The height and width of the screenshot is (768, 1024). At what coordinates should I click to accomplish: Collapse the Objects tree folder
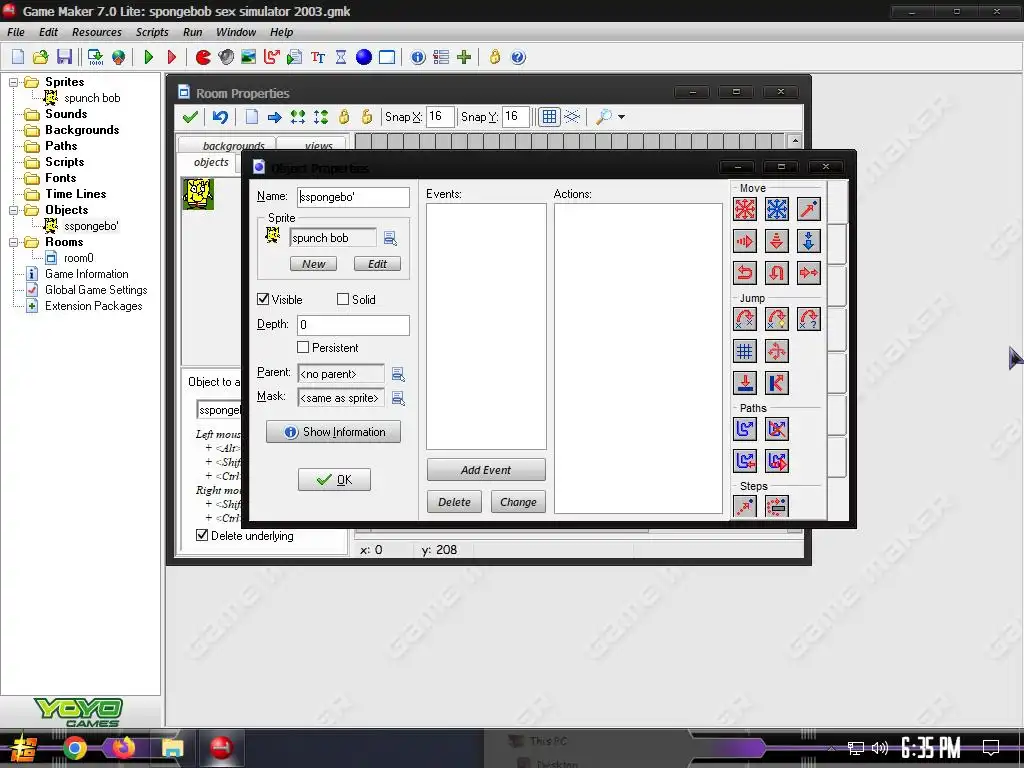(13, 210)
